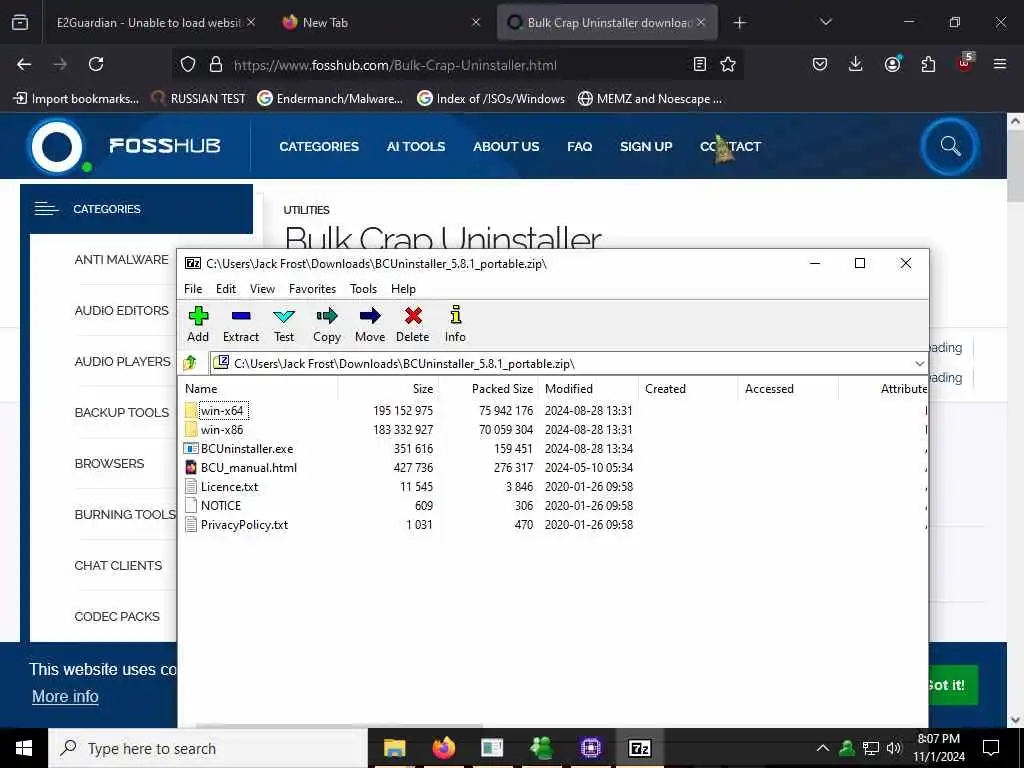This screenshot has height=768, width=1024.
Task: Open the list all tabs dropdown
Action: point(825,22)
